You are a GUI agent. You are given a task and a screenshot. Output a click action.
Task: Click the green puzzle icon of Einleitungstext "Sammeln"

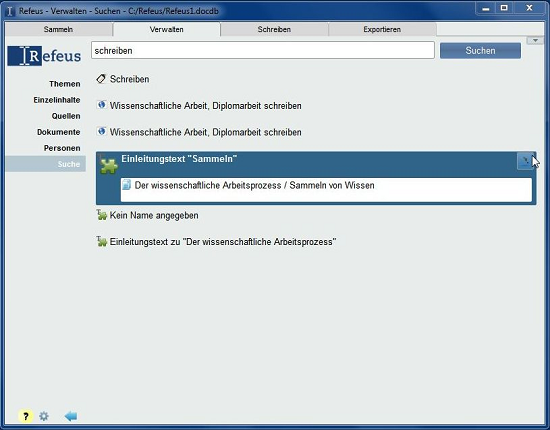click(109, 166)
